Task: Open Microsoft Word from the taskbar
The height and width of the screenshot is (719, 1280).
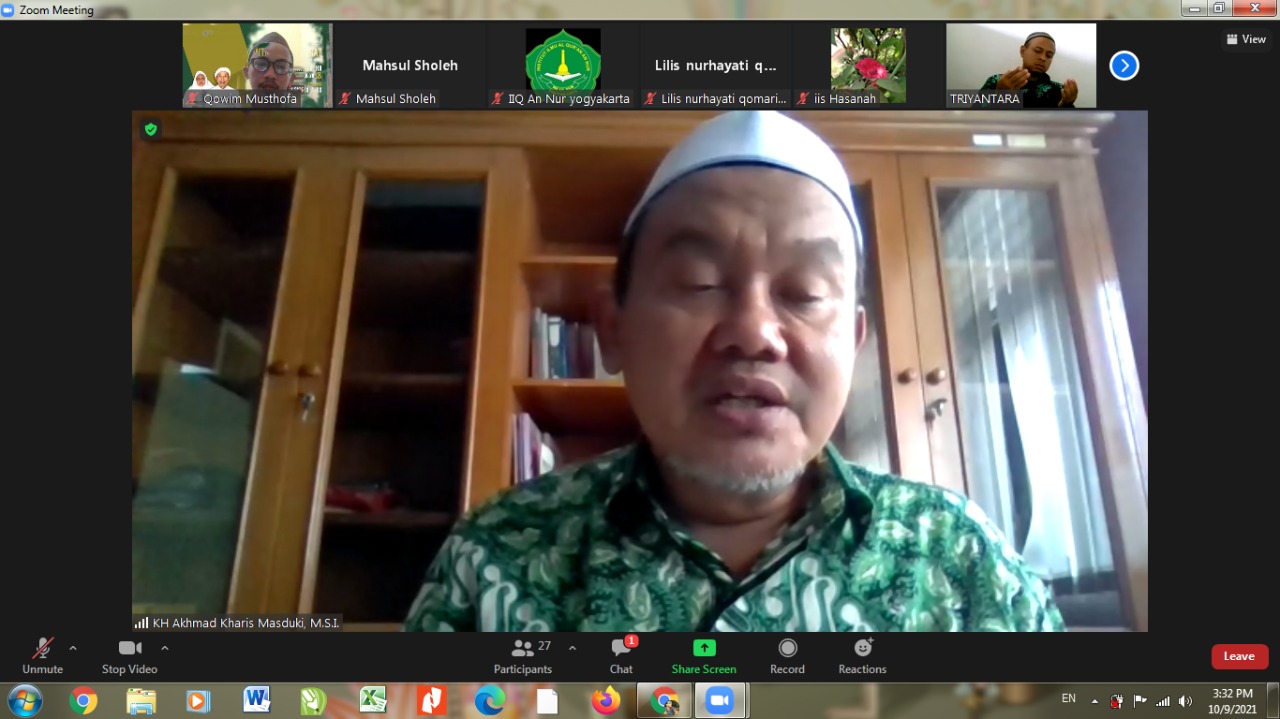Action: tap(256, 701)
